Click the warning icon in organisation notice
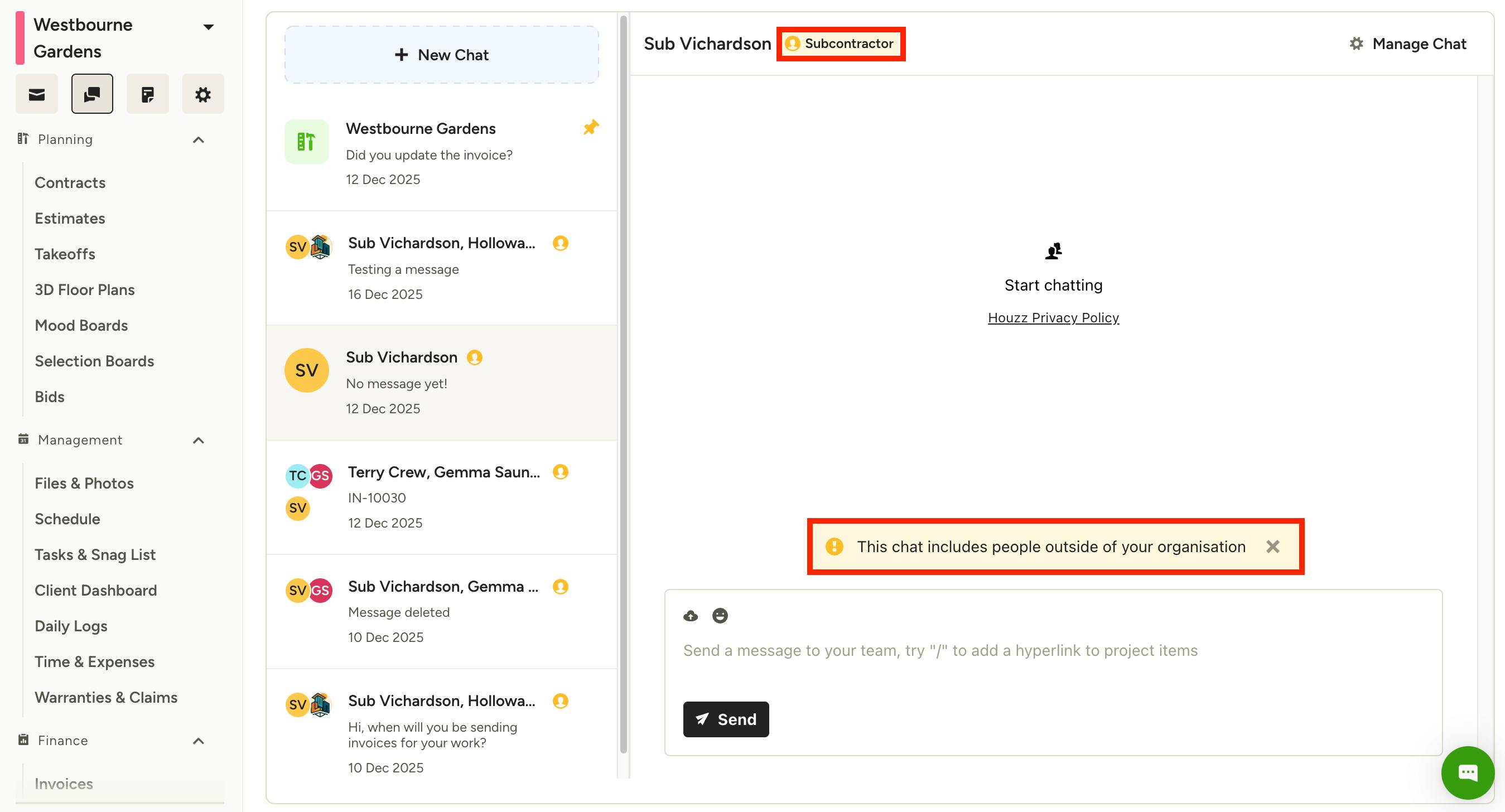This screenshot has width=1505, height=812. (834, 546)
